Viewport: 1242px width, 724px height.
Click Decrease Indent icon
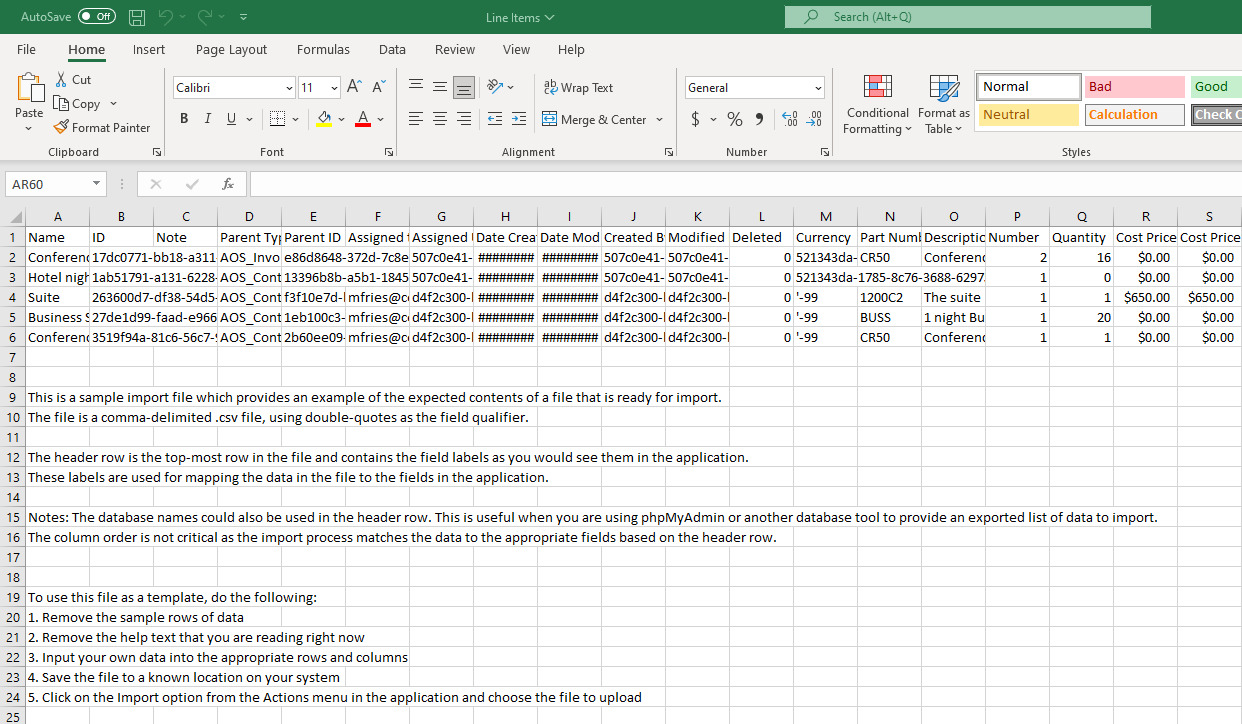coord(494,119)
